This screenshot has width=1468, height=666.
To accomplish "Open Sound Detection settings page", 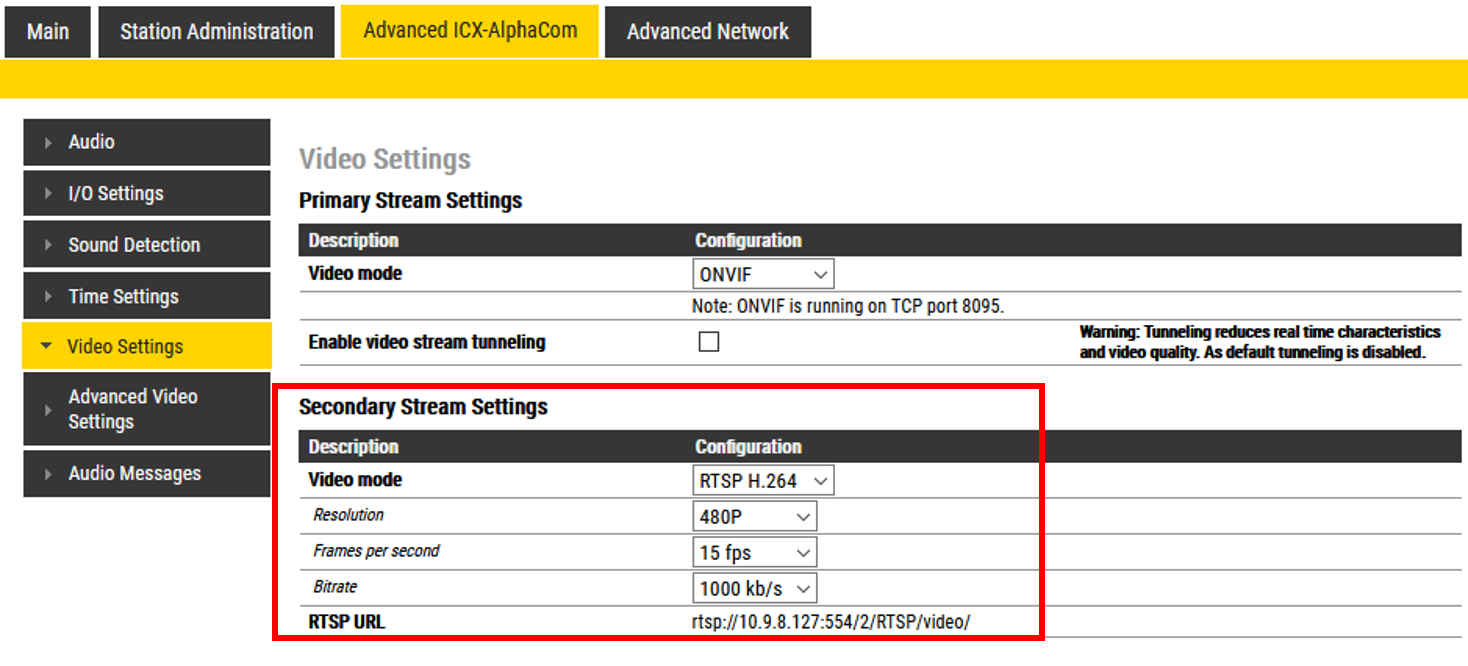I will point(134,245).
